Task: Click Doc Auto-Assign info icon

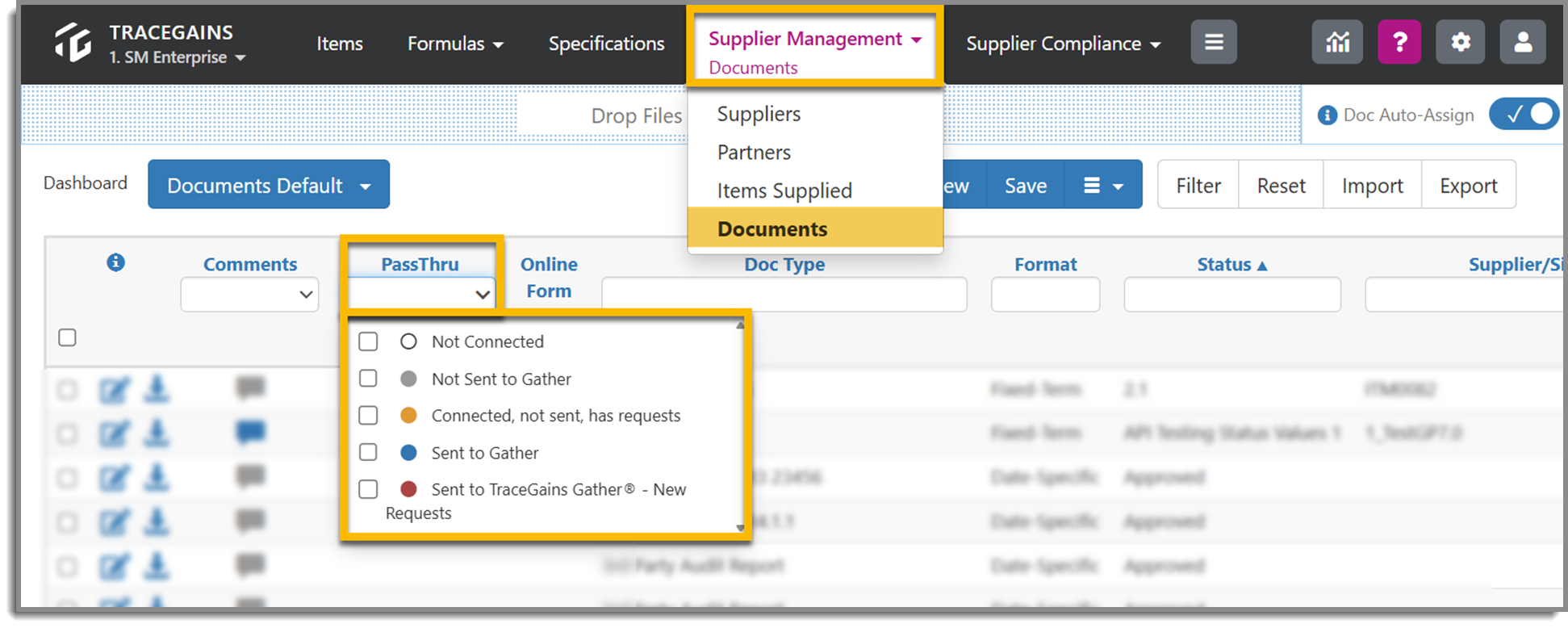Action: [1327, 115]
